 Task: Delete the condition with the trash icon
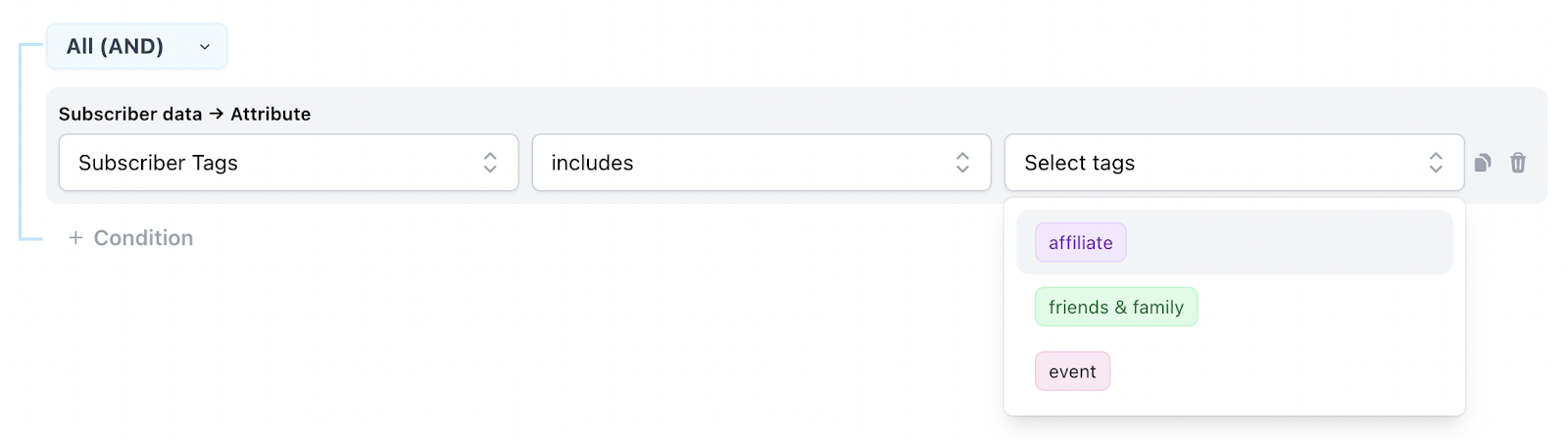1518,163
